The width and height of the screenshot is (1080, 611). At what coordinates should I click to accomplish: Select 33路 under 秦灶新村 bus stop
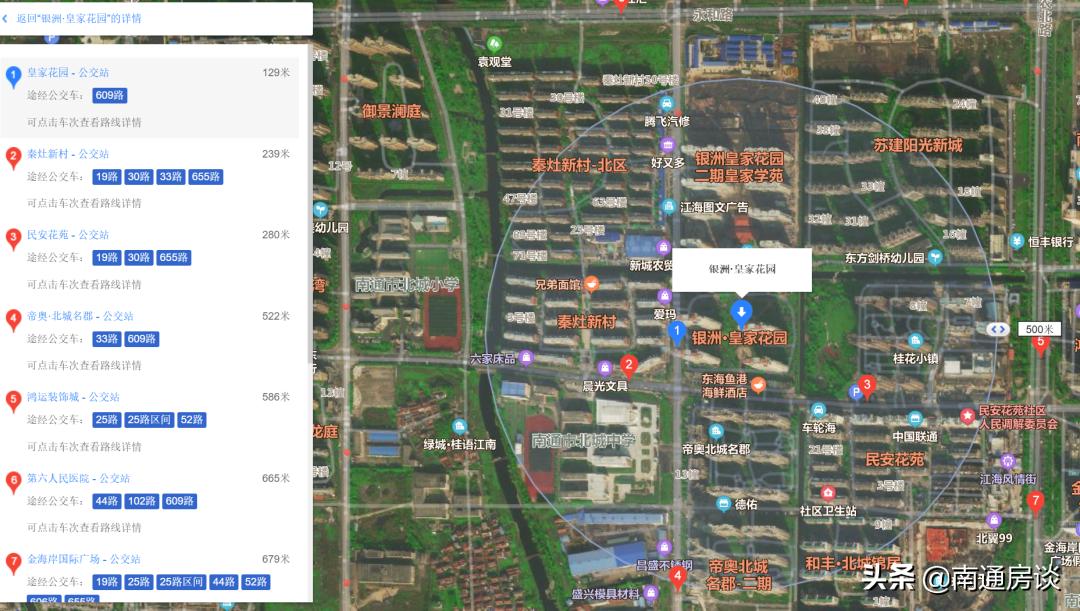pos(171,177)
